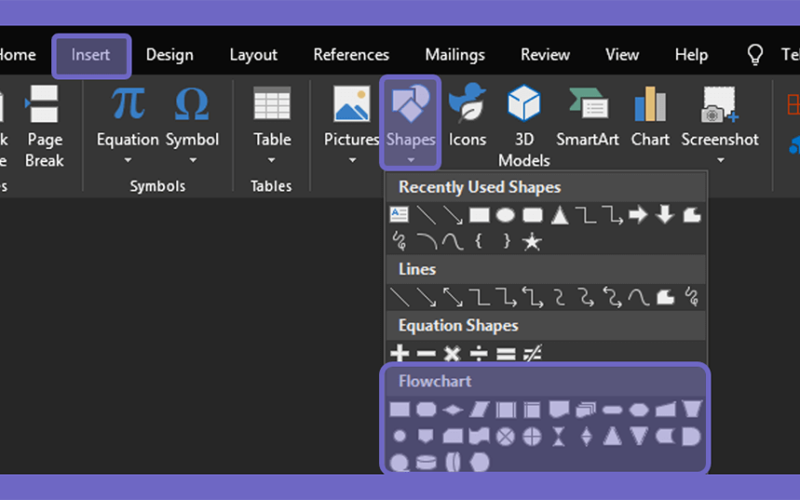The height and width of the screenshot is (500, 800).
Task: Expand the Pictures dropdown arrow
Action: click(x=352, y=160)
